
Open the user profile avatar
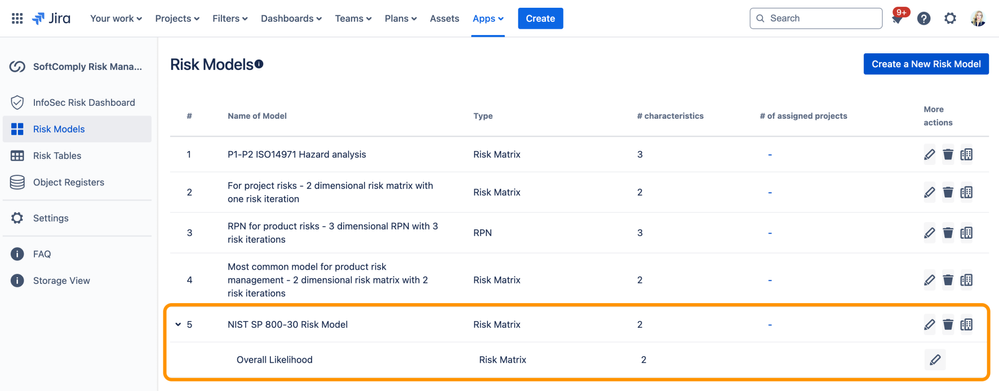click(977, 18)
